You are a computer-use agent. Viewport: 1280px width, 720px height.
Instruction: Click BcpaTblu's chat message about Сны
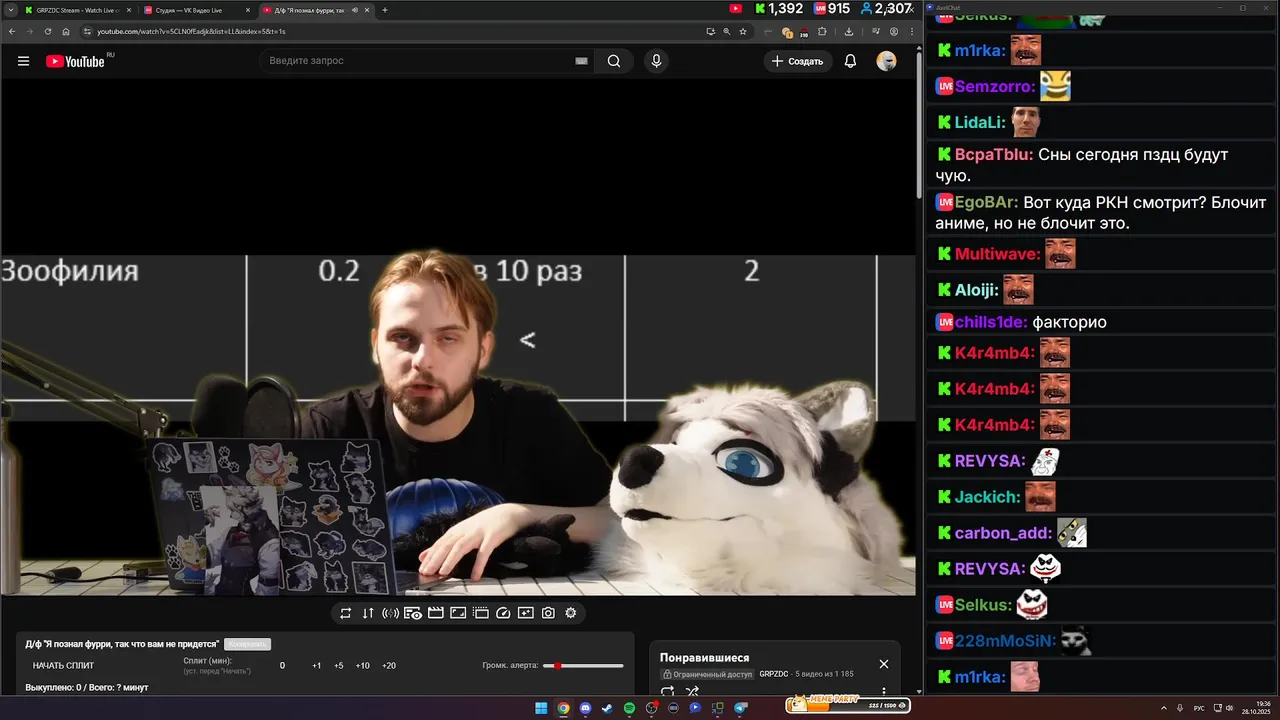pos(1082,165)
